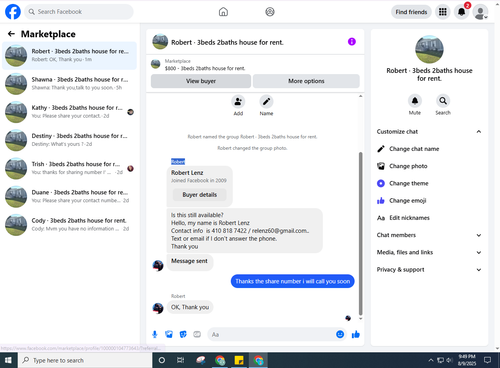Record a voice clip microphone icon

click(155, 334)
